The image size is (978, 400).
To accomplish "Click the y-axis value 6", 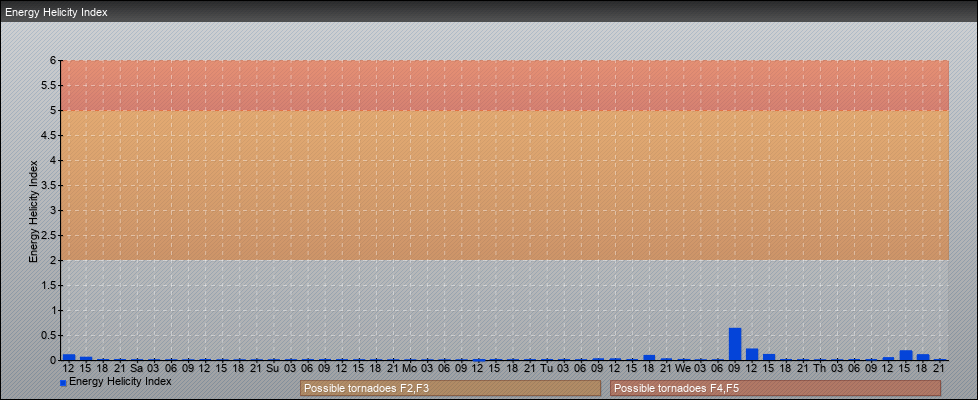I will 54,61.
